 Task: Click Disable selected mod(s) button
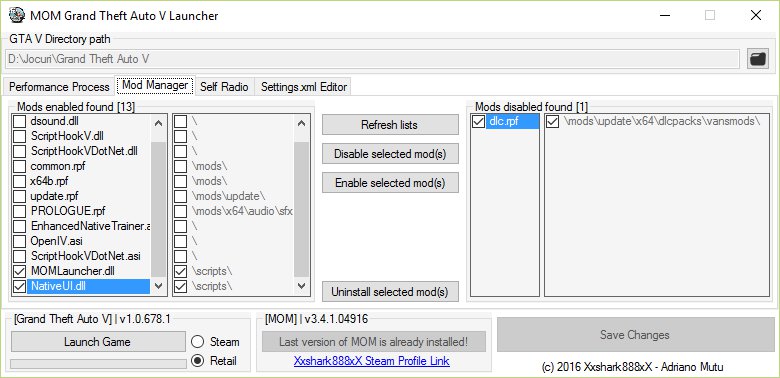(x=390, y=154)
